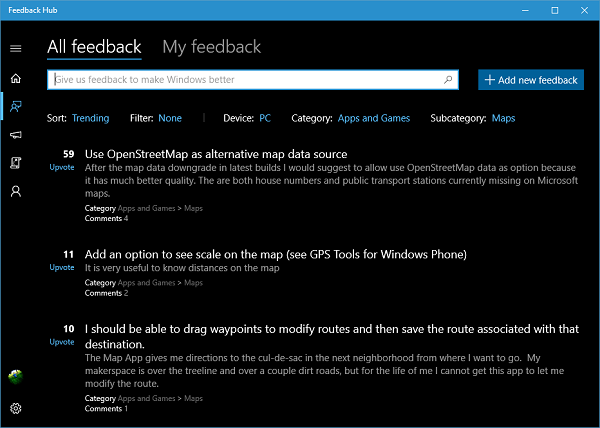This screenshot has width=600, height=428.
Task: Click the search magnifier icon
Action: (x=448, y=80)
